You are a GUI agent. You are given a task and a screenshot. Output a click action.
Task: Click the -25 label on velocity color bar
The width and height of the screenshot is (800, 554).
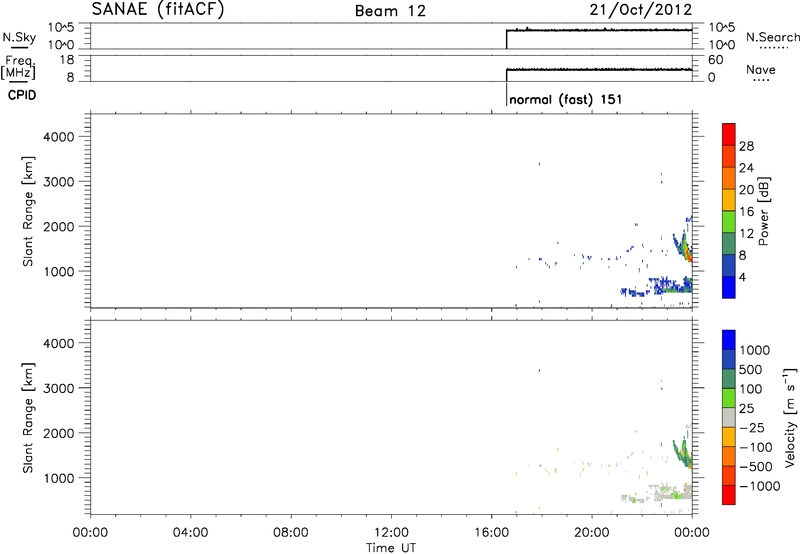752,428
